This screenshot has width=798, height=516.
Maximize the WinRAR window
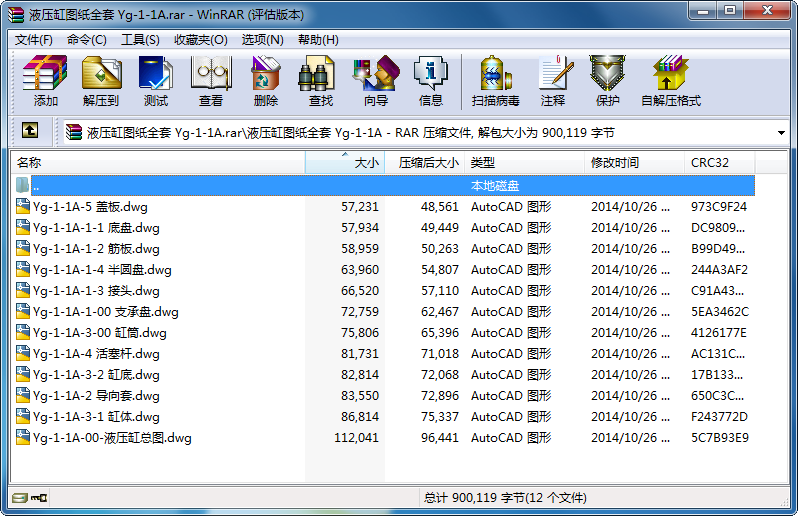click(x=730, y=11)
